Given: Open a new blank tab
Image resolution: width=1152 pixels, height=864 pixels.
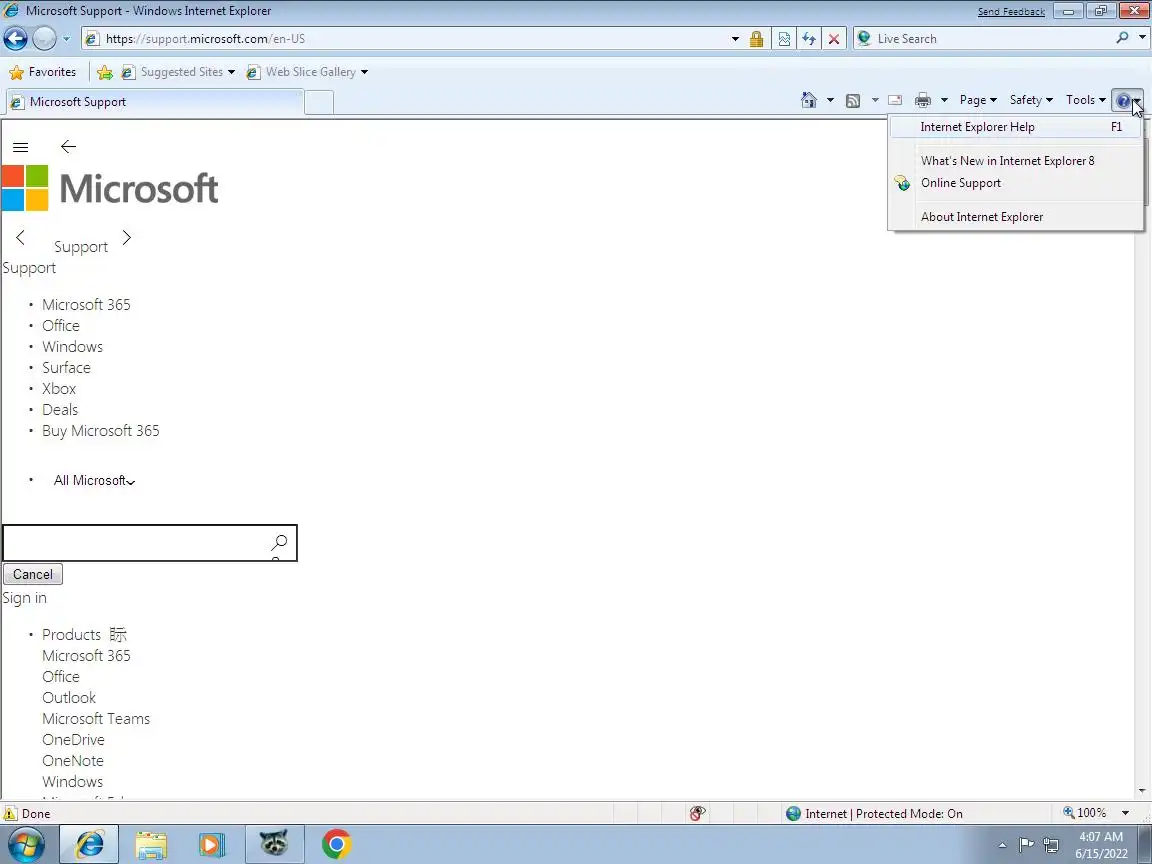Looking at the screenshot, I should coord(319,103).
